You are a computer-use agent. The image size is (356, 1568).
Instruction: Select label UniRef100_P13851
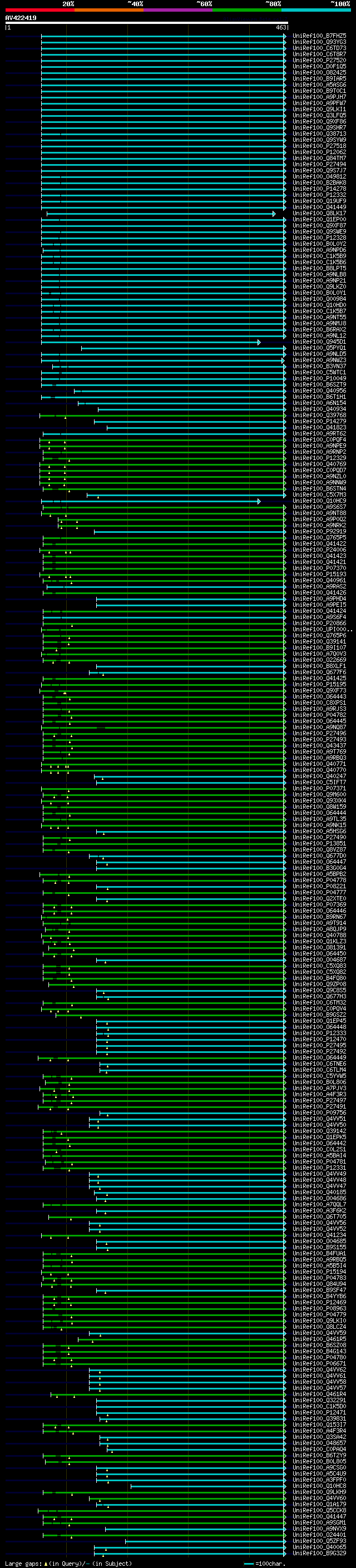(x=319, y=843)
